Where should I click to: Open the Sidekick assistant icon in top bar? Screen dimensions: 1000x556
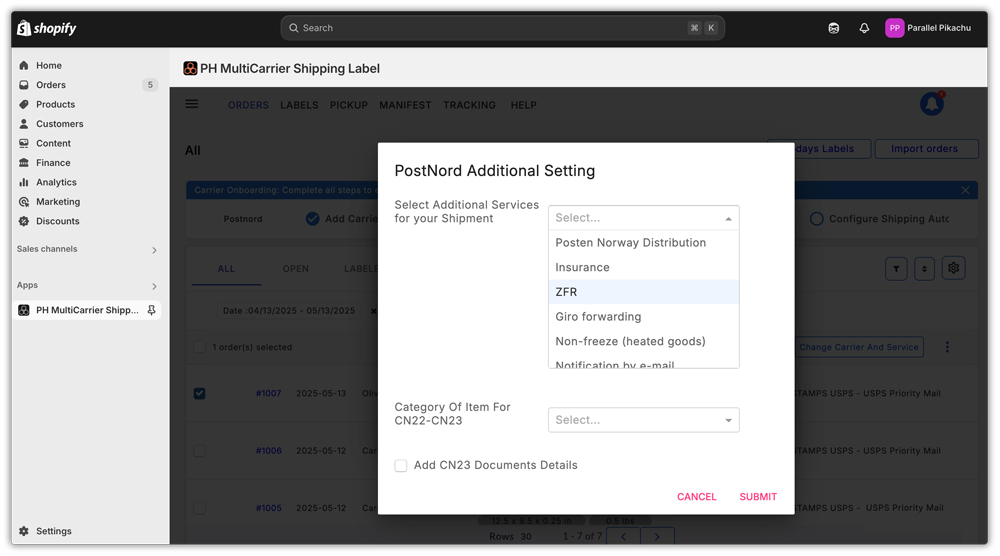[834, 28]
